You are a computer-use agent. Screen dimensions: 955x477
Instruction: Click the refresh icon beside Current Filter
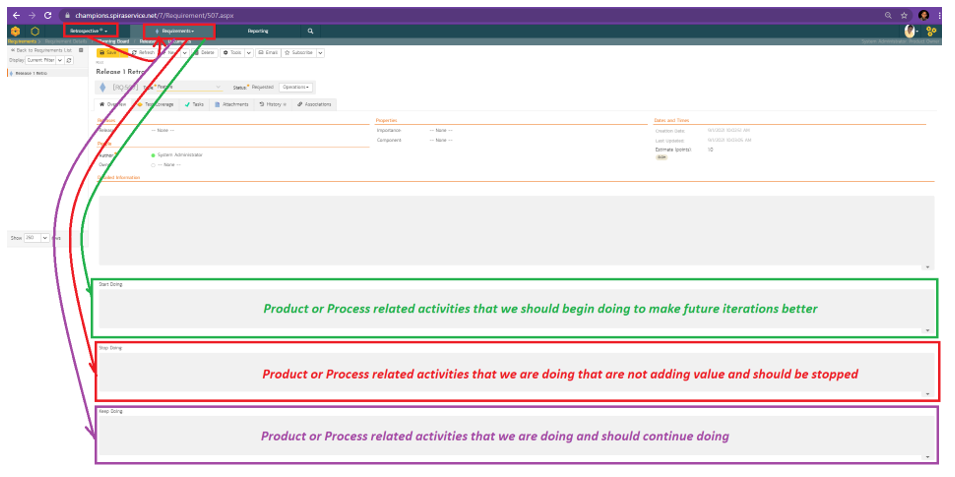[69, 61]
